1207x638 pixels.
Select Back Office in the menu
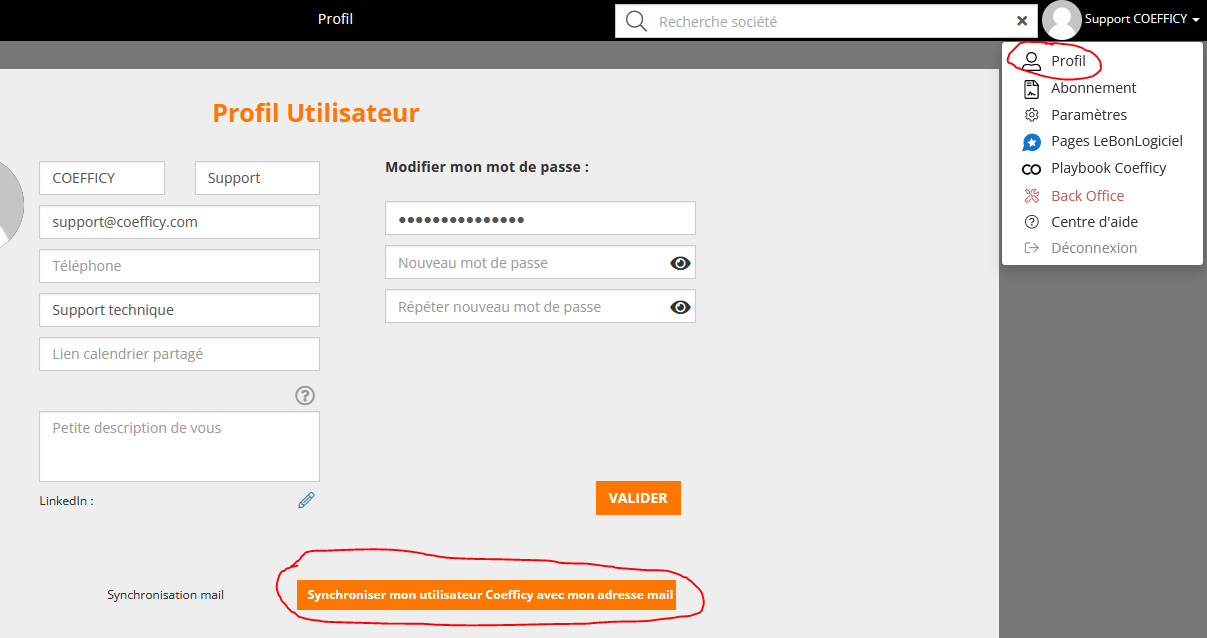(1088, 196)
